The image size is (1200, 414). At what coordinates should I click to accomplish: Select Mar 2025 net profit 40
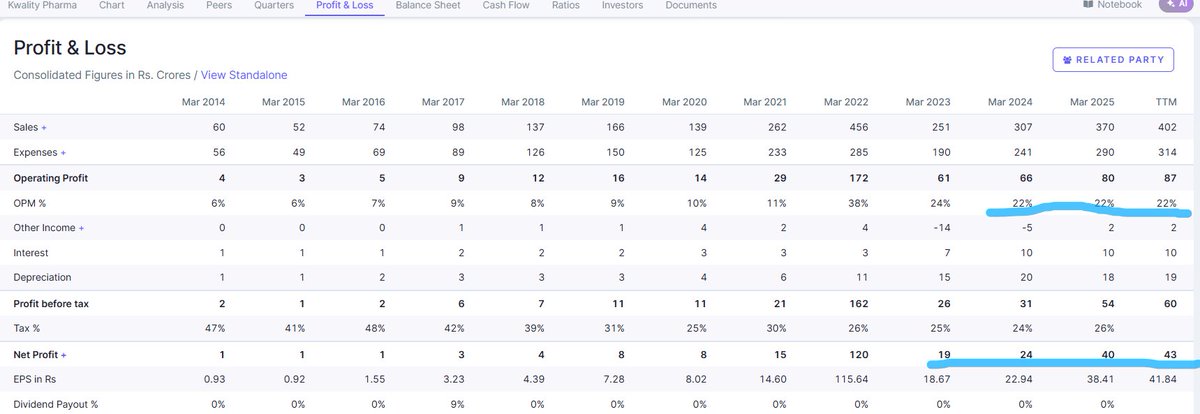[1107, 354]
